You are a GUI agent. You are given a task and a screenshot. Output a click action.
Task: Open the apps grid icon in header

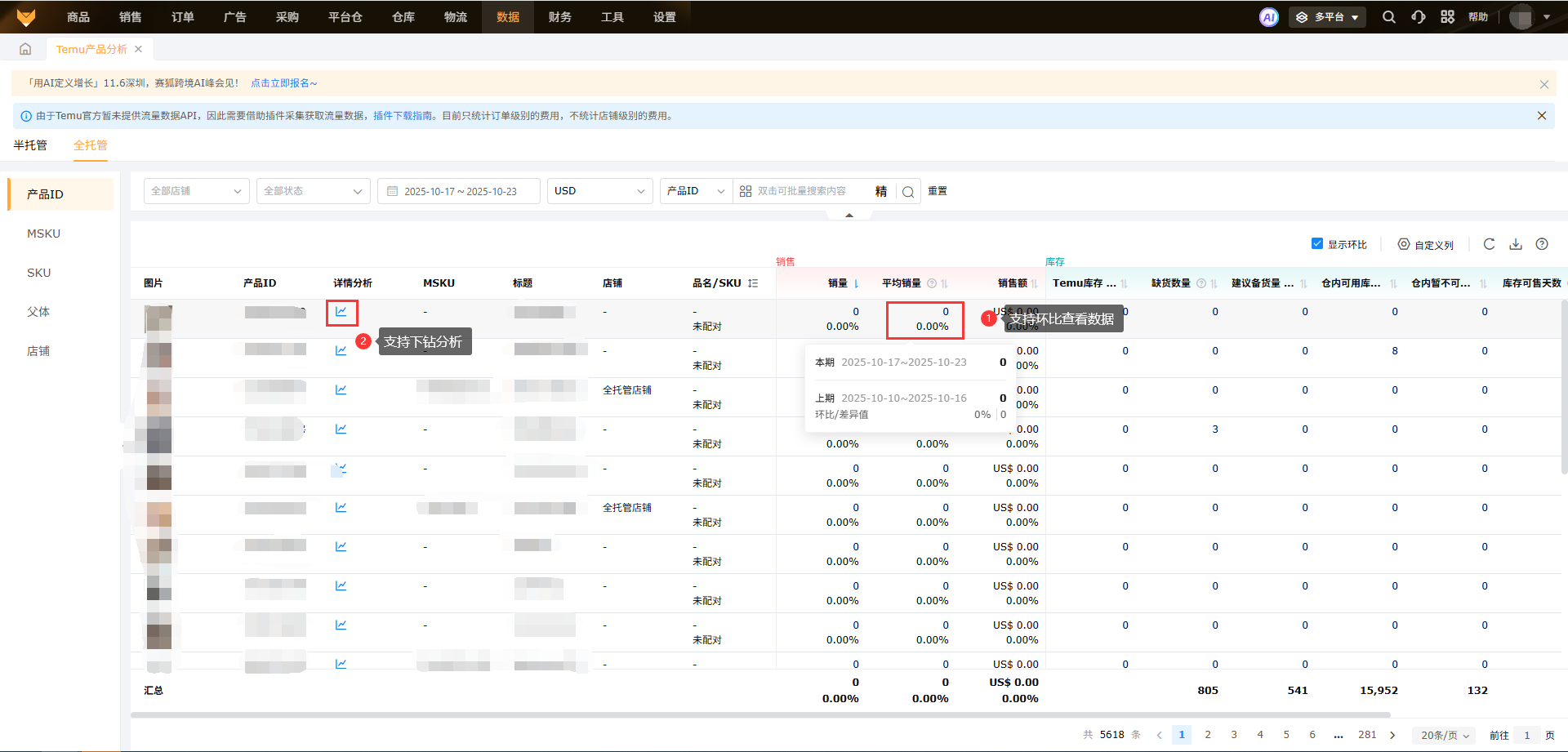[1447, 17]
